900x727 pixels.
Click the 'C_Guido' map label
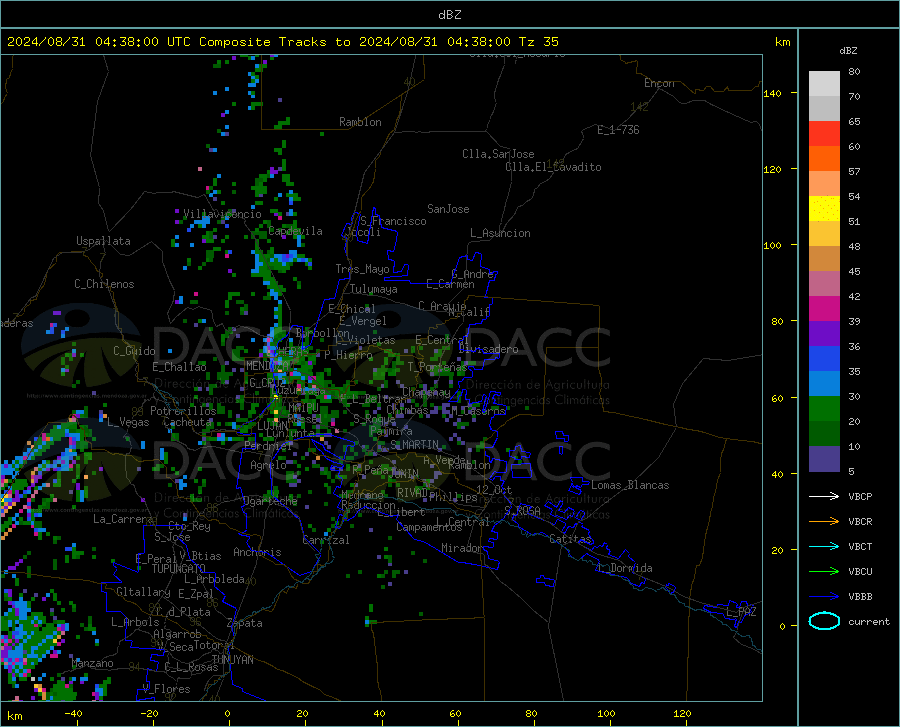(x=134, y=351)
